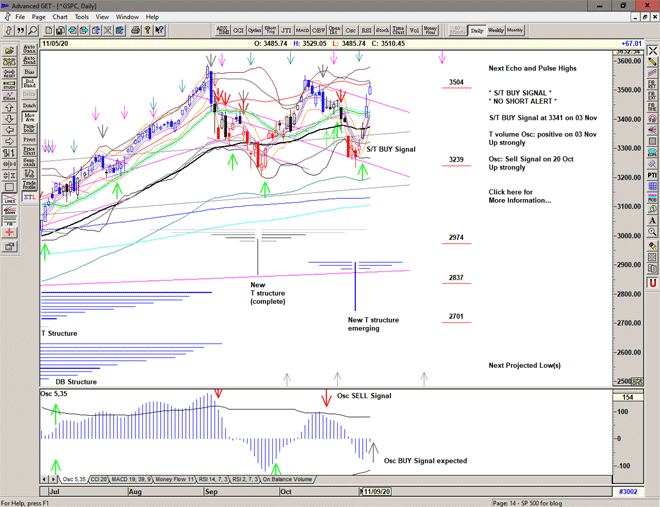Click the MACD study toolbar icon
Viewport: 660px width, 507px height.
click(x=305, y=31)
